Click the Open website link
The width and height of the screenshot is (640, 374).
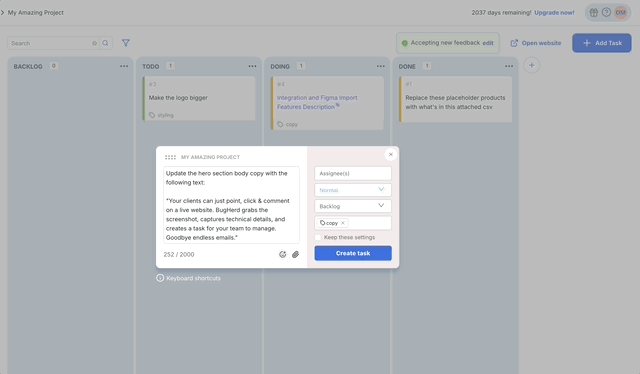(536, 43)
